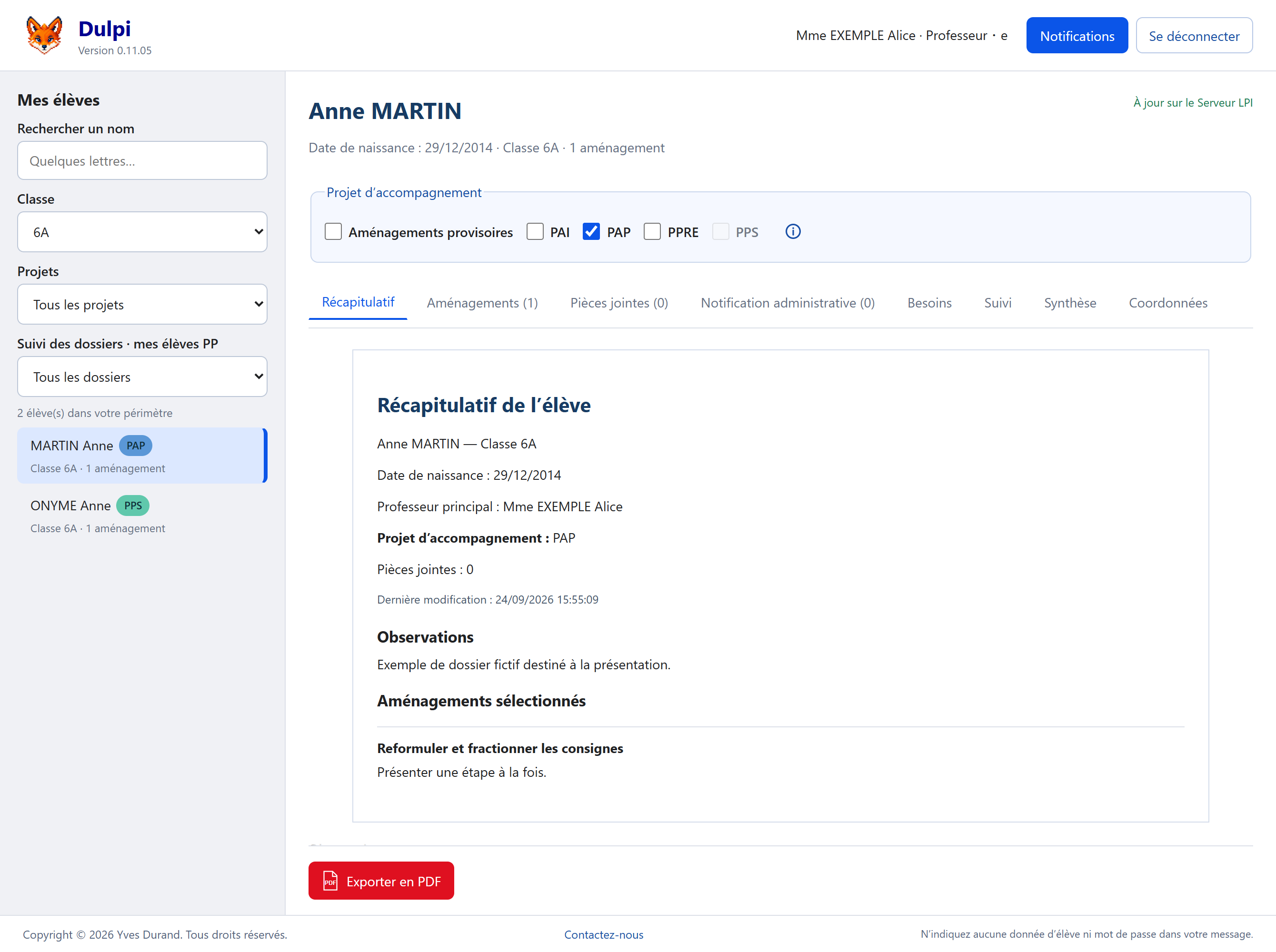Switch to the Suivi tab
1276x952 pixels.
(x=997, y=303)
